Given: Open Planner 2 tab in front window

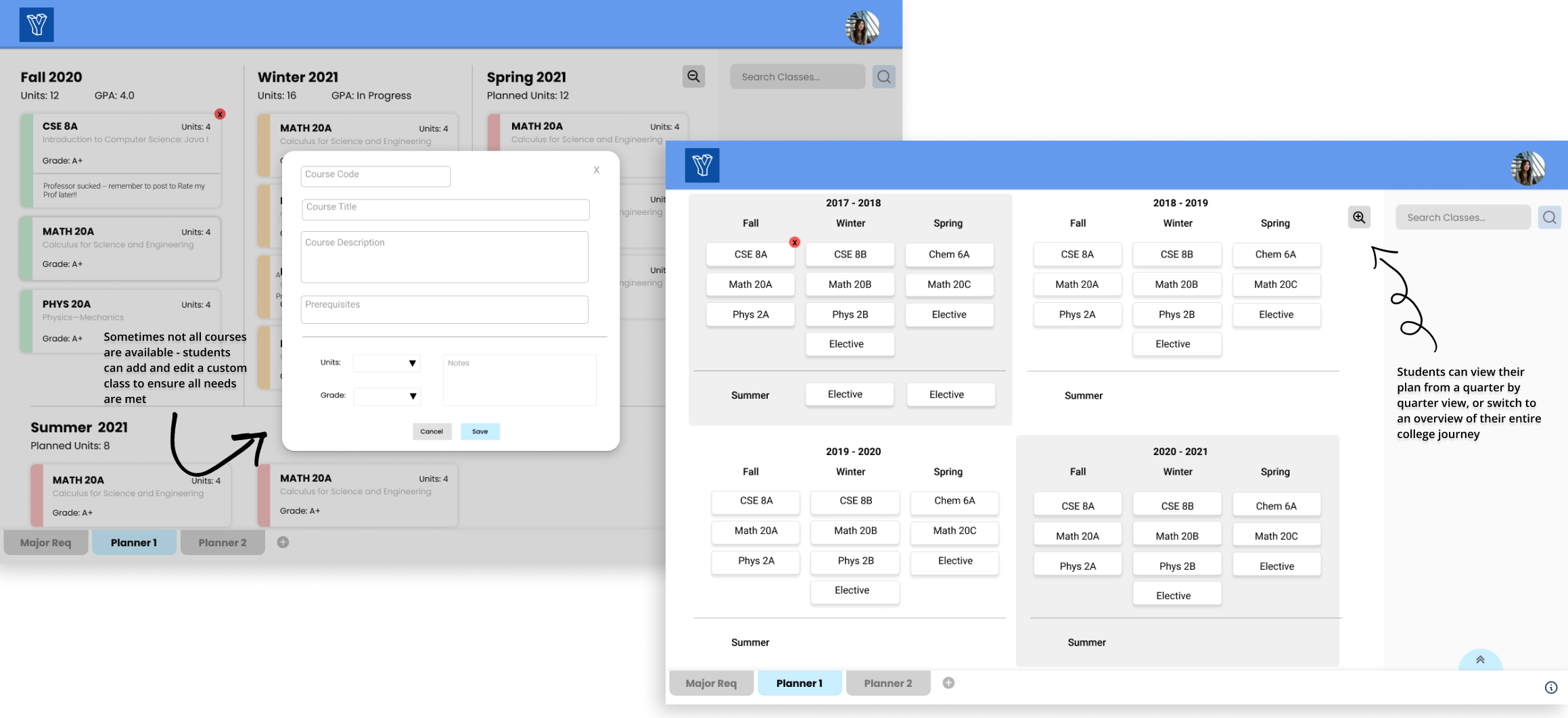Looking at the screenshot, I should coord(888,683).
